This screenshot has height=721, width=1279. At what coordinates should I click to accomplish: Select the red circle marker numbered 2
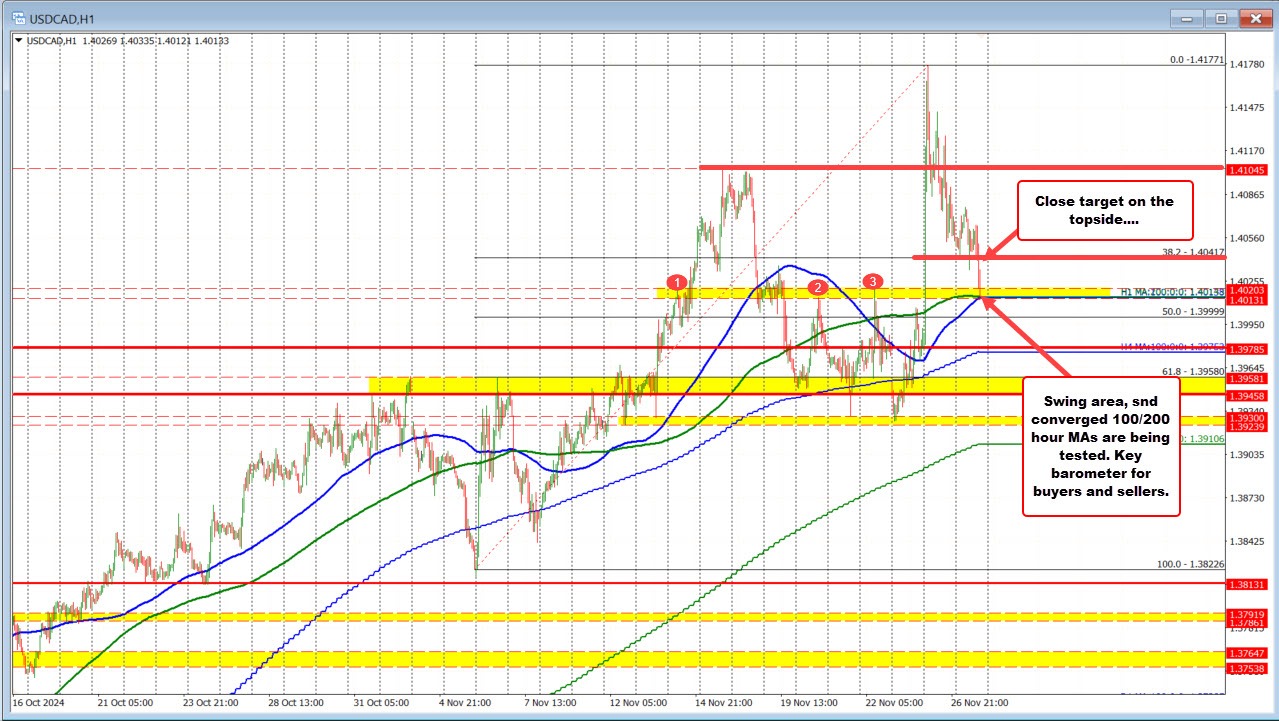point(817,287)
